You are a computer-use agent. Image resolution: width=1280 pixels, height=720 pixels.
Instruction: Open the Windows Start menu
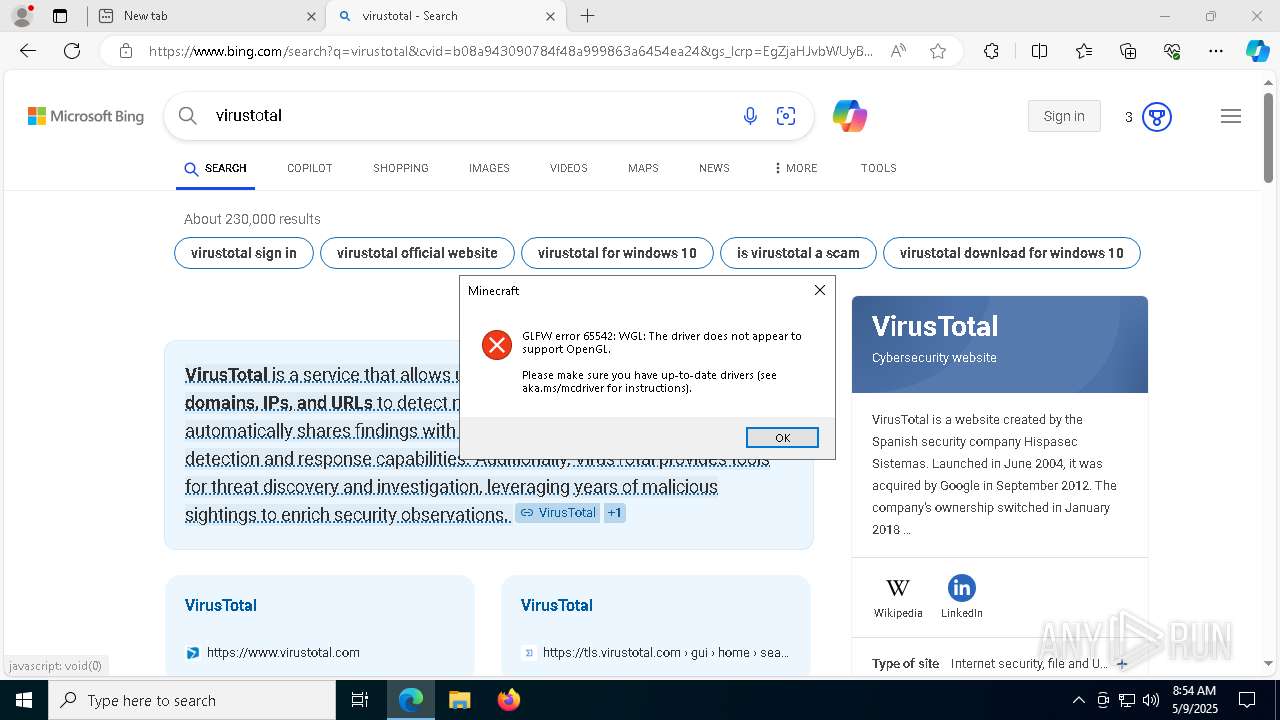pyautogui.click(x=24, y=700)
